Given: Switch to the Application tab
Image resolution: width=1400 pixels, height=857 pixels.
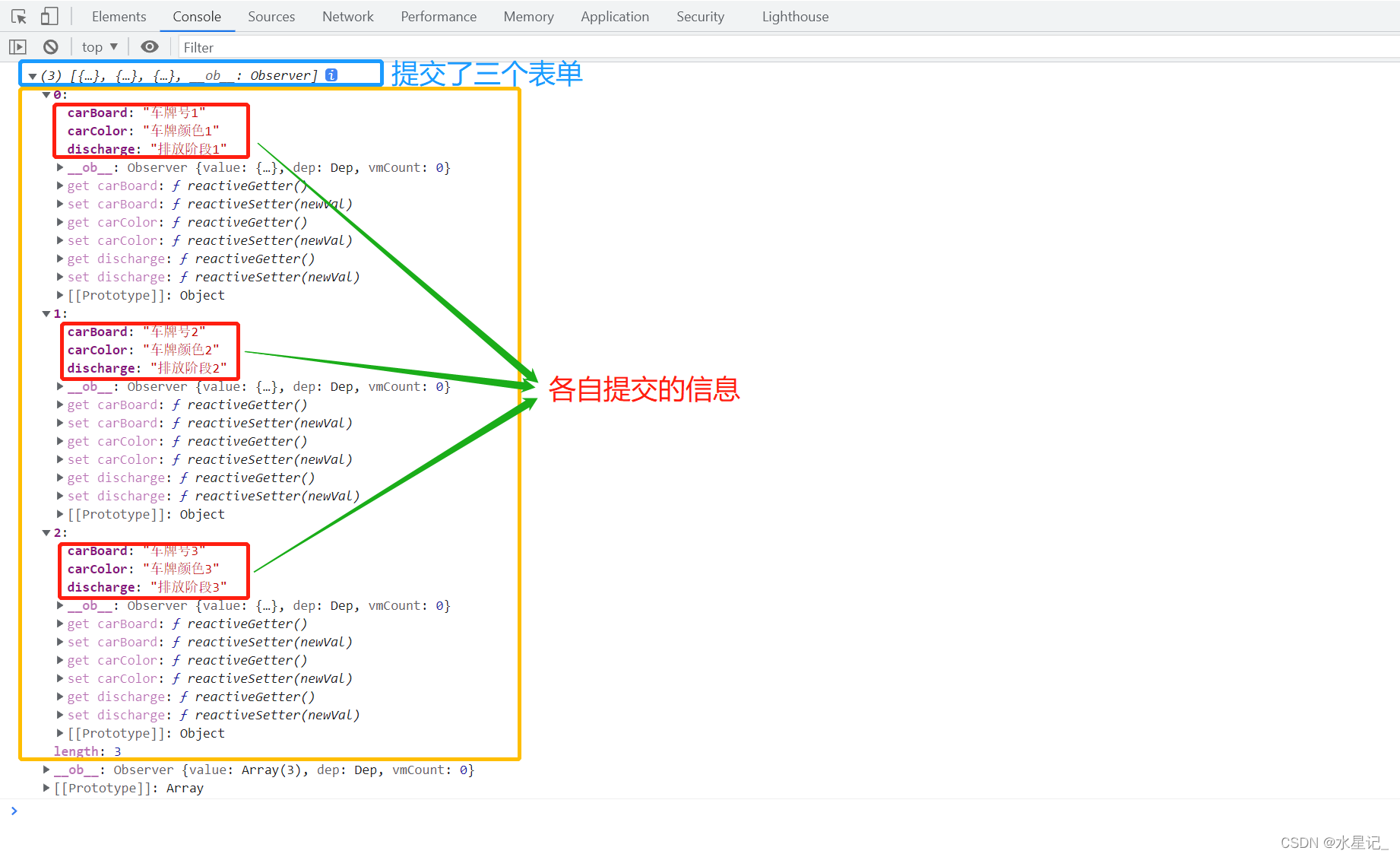Looking at the screenshot, I should (614, 16).
